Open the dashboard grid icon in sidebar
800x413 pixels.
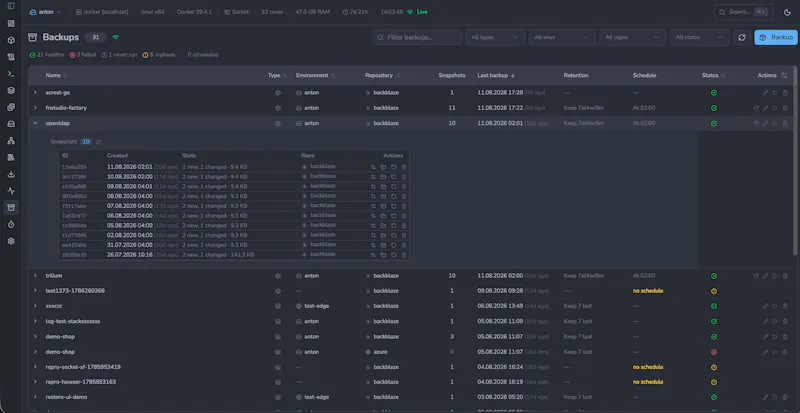click(x=11, y=23)
